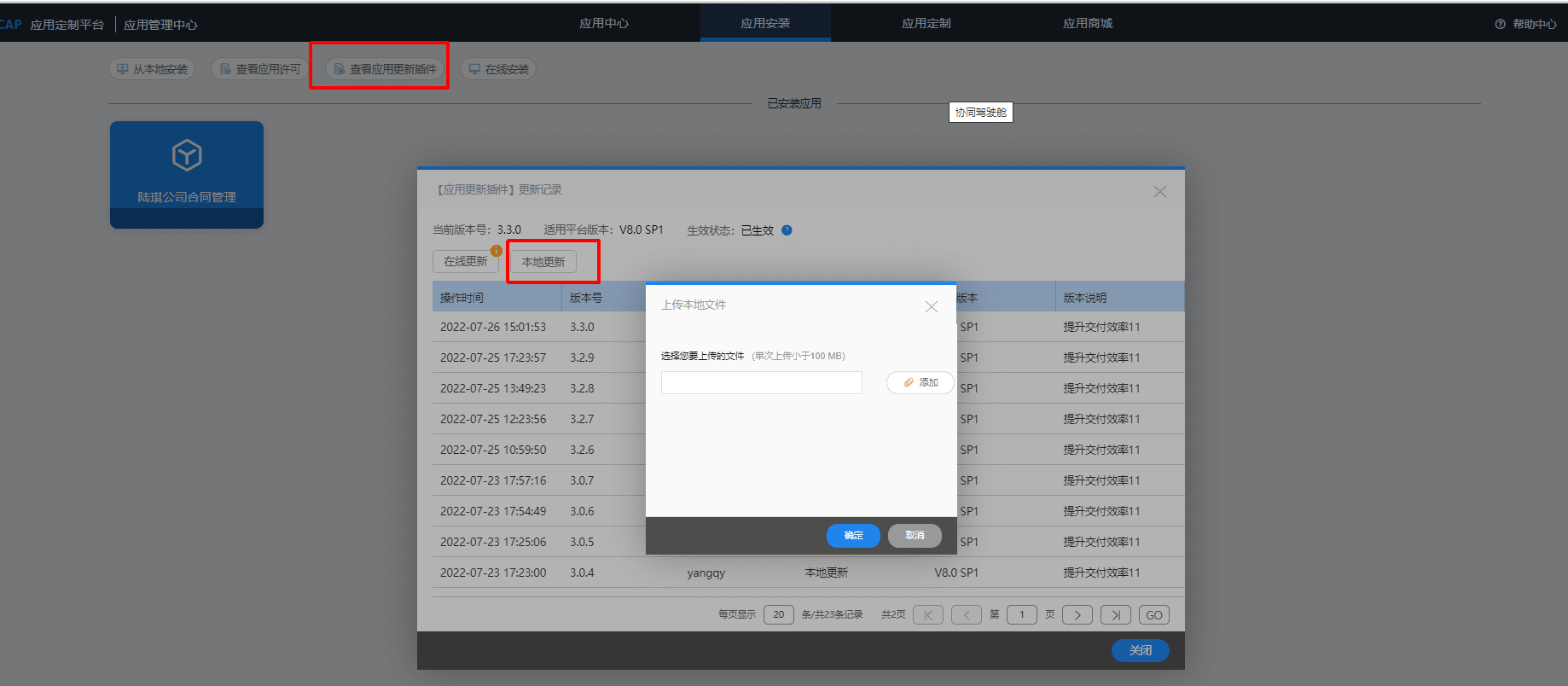Click the 版本号 column header
This screenshot has width=1568, height=686.
604,297
